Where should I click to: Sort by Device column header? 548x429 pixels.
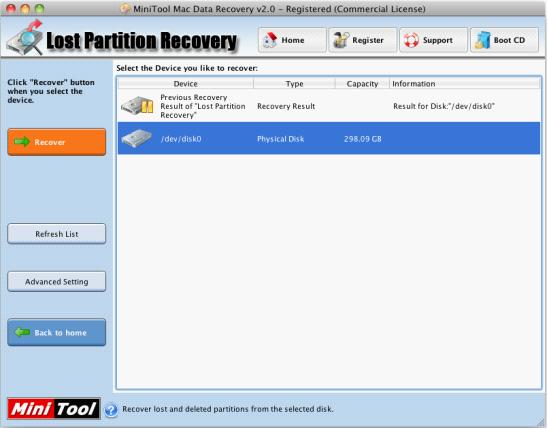click(186, 84)
